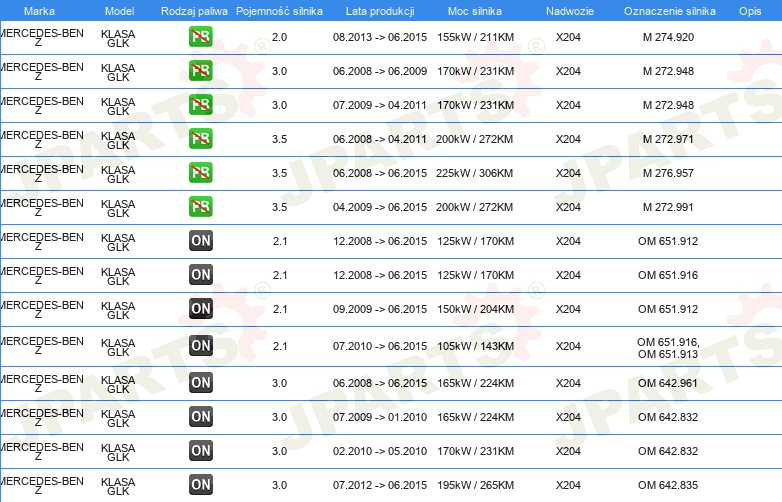Click the diesel ON icon in the 125kW OM 651.912 row
Viewport: 782px width, 502px height.
(200, 240)
